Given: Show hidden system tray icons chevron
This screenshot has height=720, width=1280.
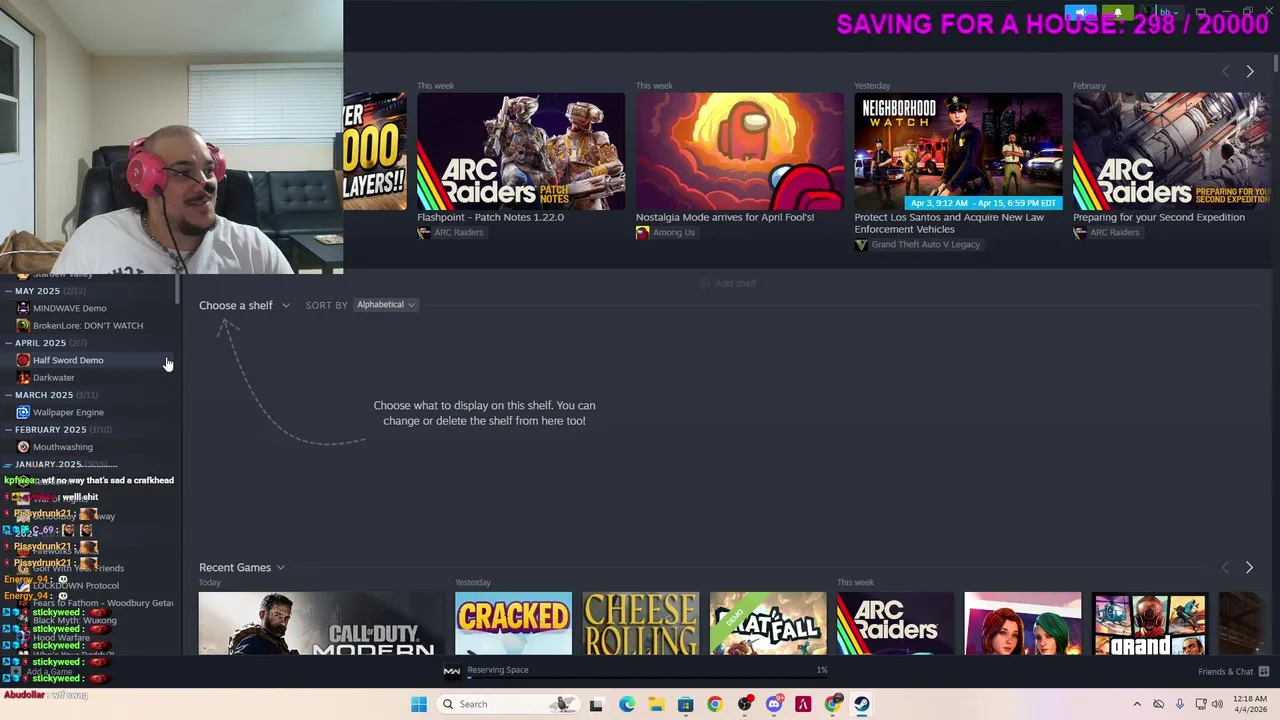Looking at the screenshot, I should 1137,704.
